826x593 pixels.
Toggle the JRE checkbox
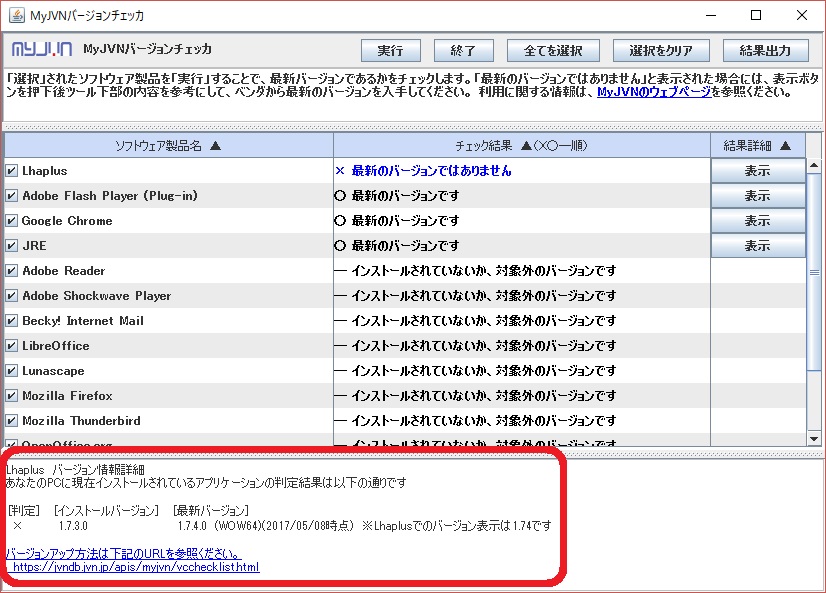pos(12,246)
